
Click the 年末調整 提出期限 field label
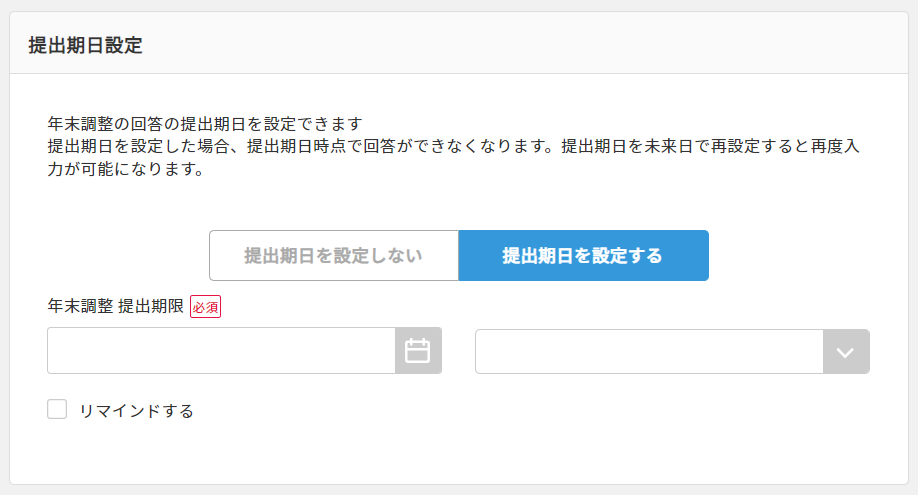(116, 306)
